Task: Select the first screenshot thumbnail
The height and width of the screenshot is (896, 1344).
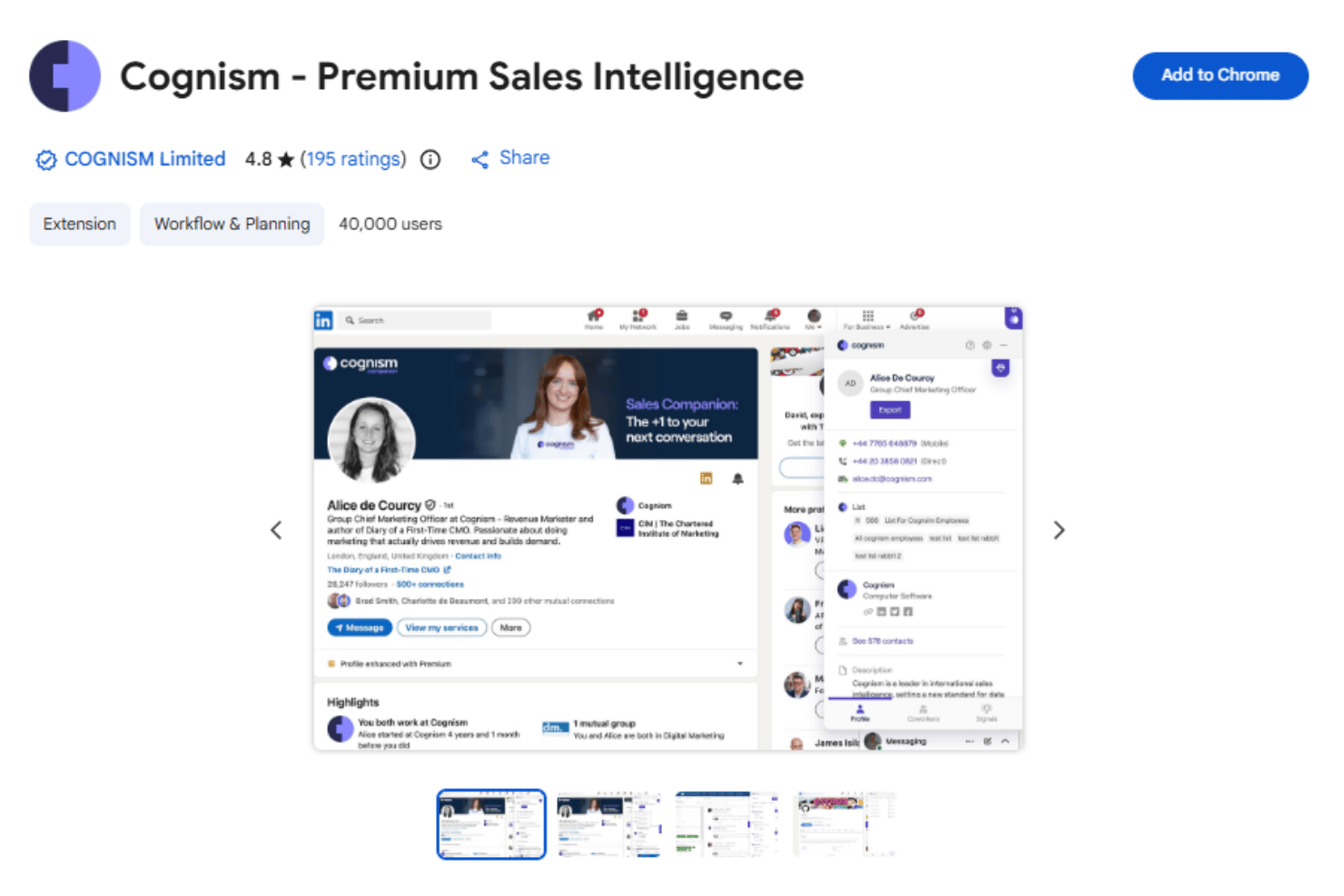Action: pyautogui.click(x=491, y=824)
